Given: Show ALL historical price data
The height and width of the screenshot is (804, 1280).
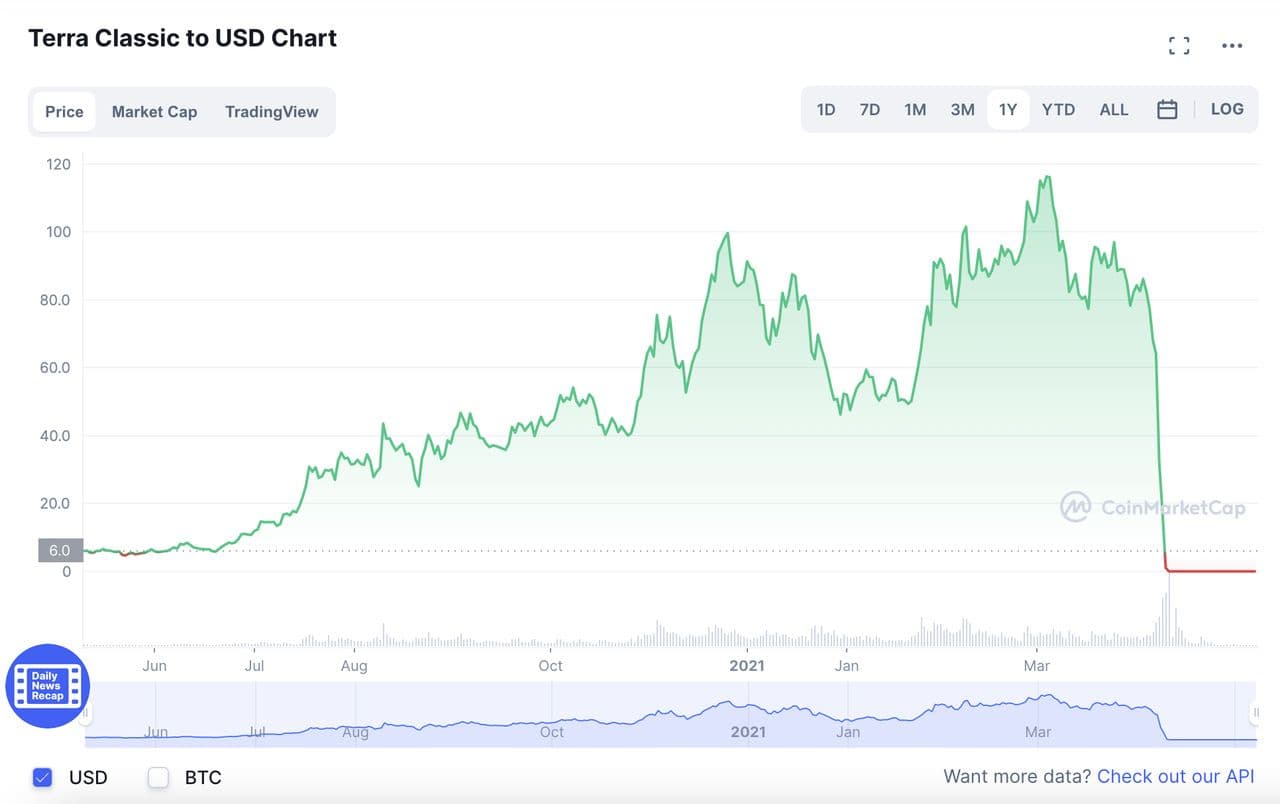Looking at the screenshot, I should [x=1113, y=110].
